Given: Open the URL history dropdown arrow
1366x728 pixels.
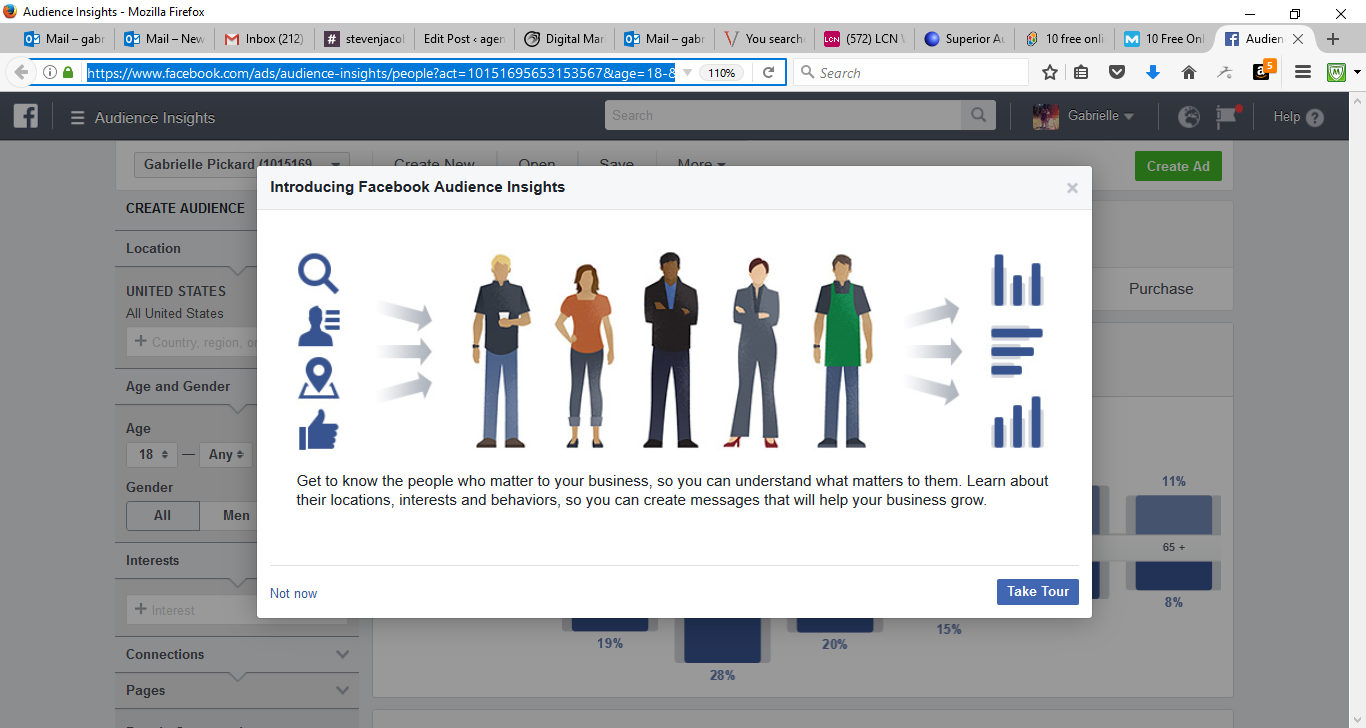Looking at the screenshot, I should pyautogui.click(x=687, y=73).
